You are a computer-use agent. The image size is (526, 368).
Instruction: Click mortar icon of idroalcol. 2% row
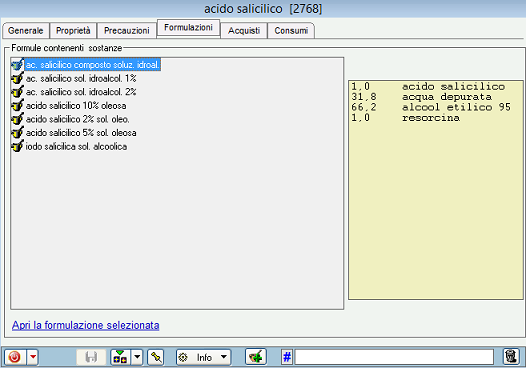tap(17, 92)
